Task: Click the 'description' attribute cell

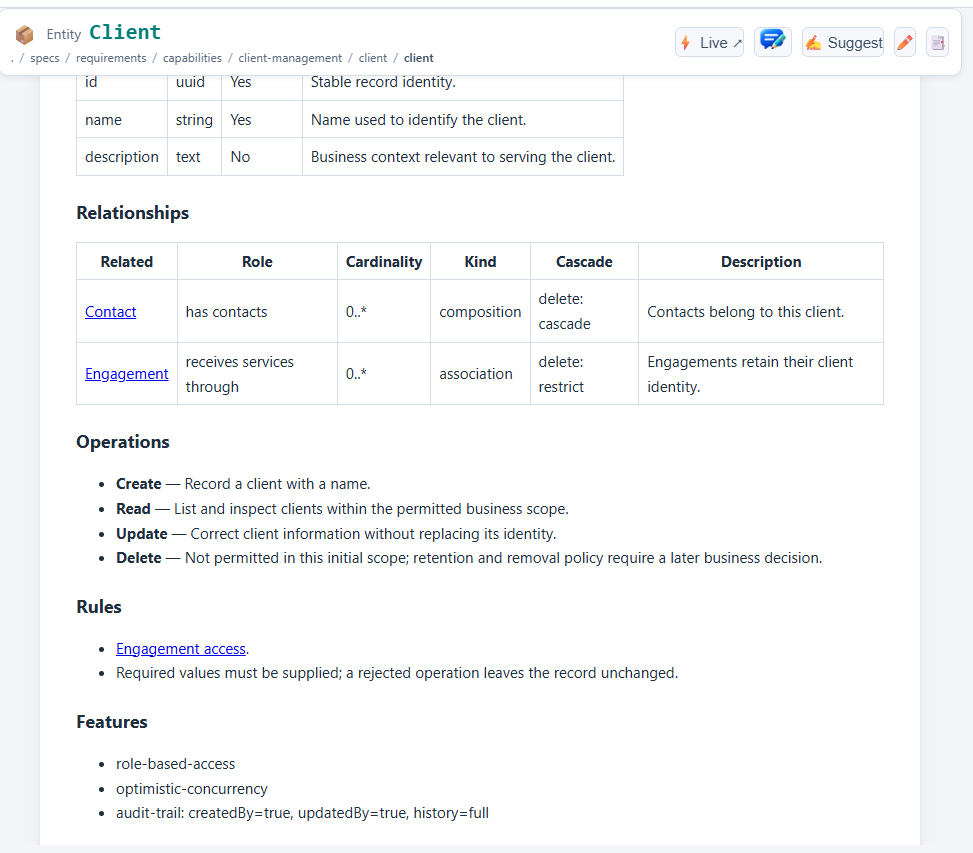Action: [x=122, y=157]
